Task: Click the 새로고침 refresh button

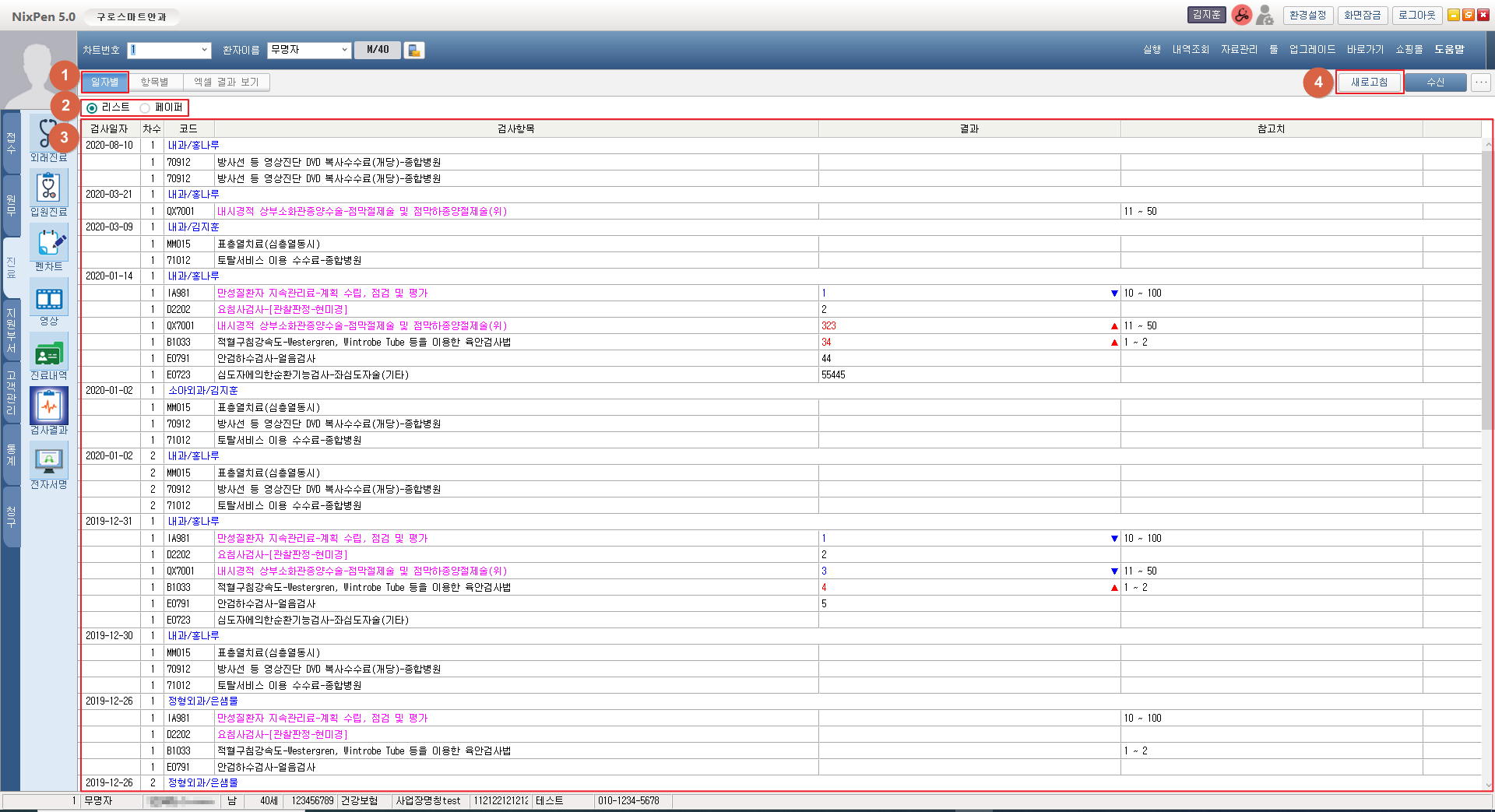Action: click(x=1369, y=83)
